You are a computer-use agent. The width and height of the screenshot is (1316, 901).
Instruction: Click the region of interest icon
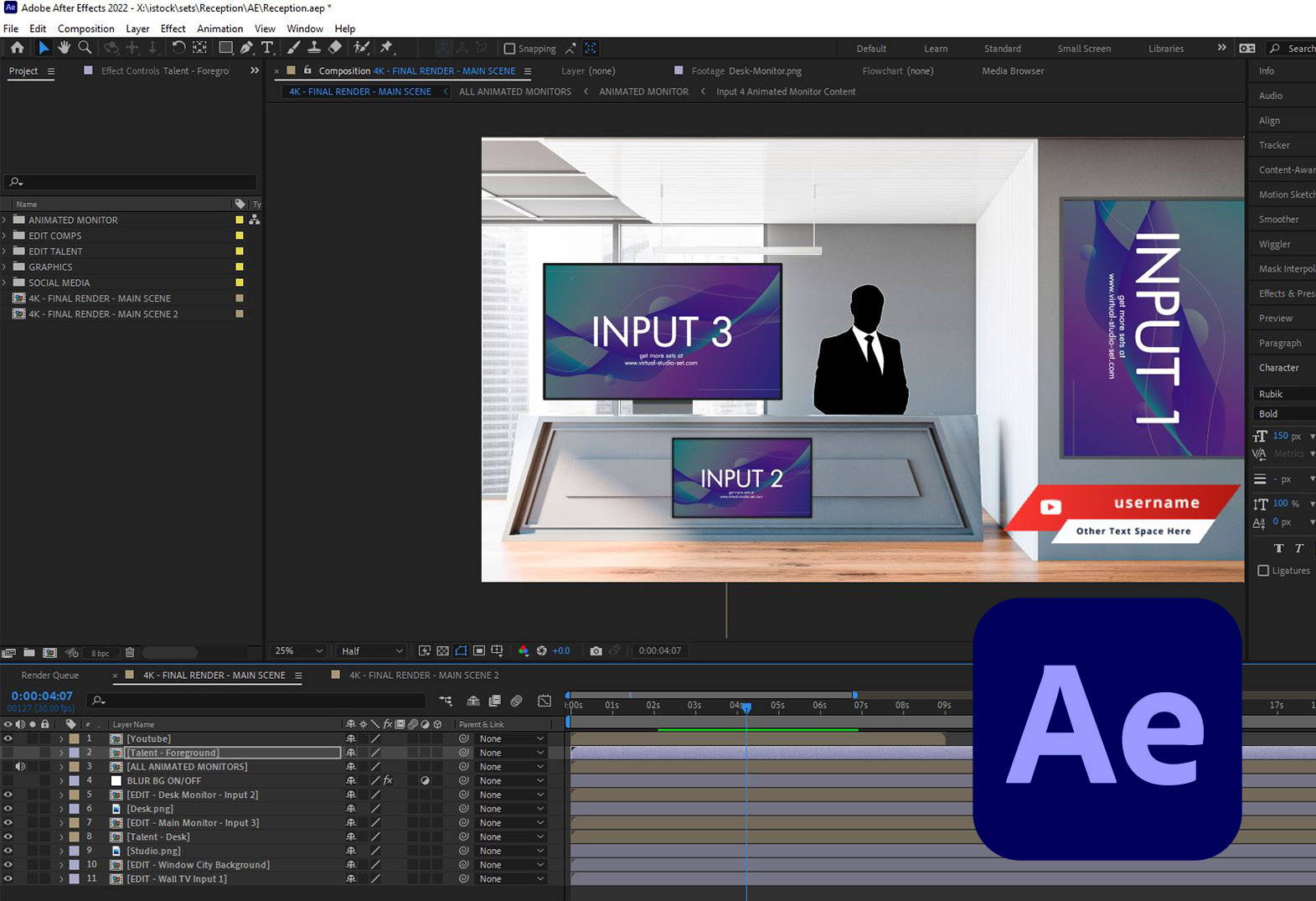[479, 650]
